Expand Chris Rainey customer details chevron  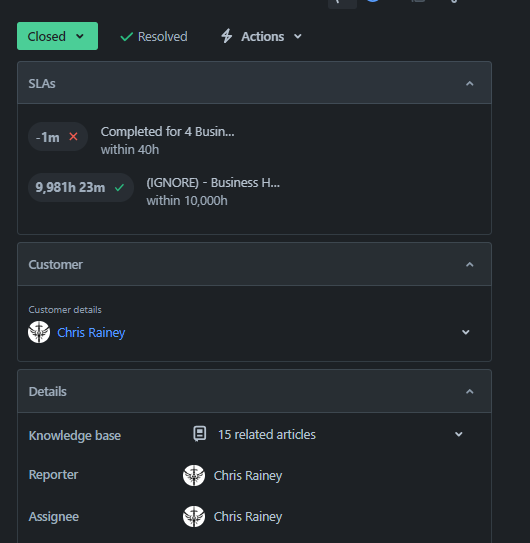click(x=466, y=332)
